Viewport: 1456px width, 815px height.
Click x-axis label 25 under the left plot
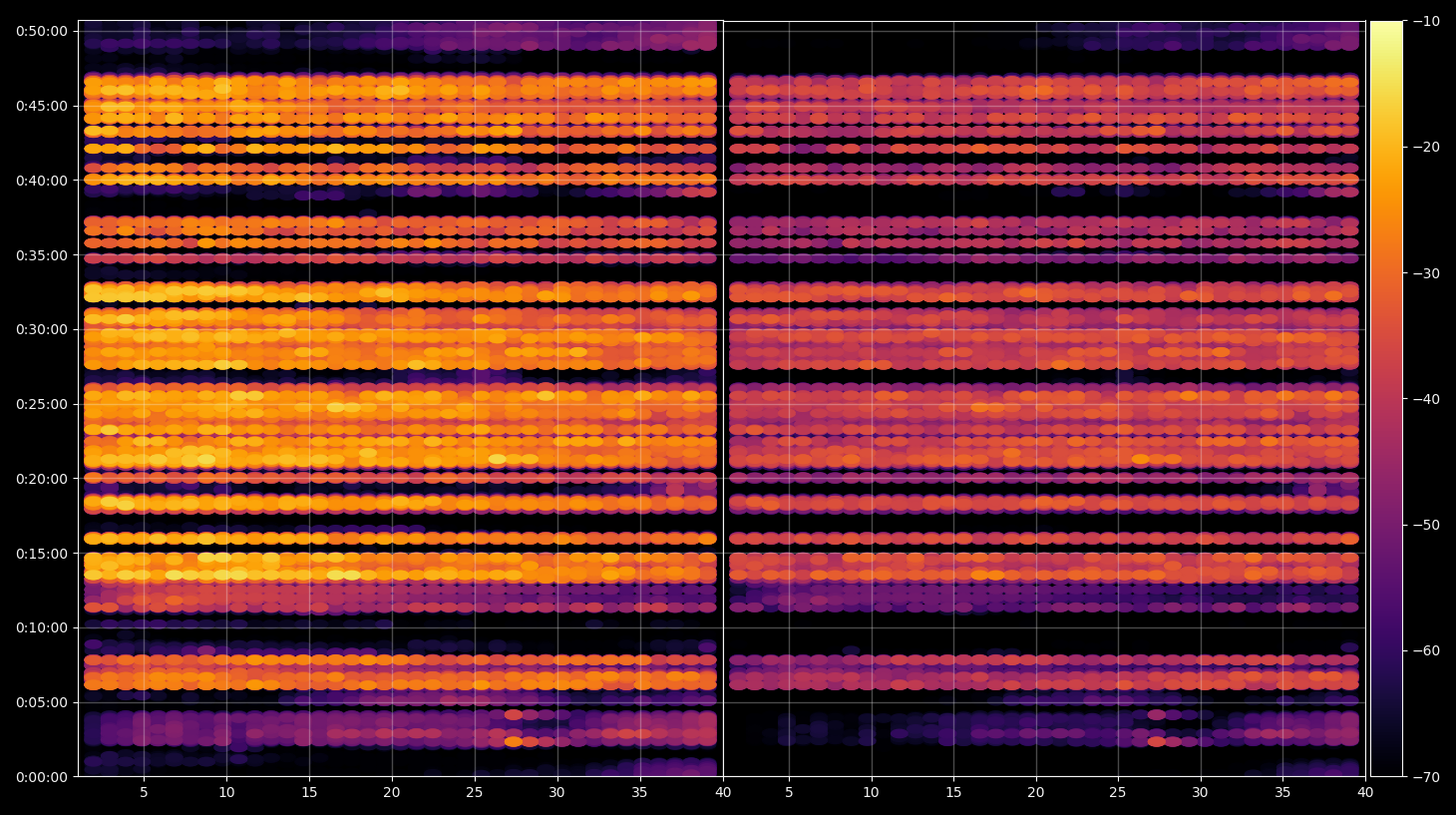474,793
